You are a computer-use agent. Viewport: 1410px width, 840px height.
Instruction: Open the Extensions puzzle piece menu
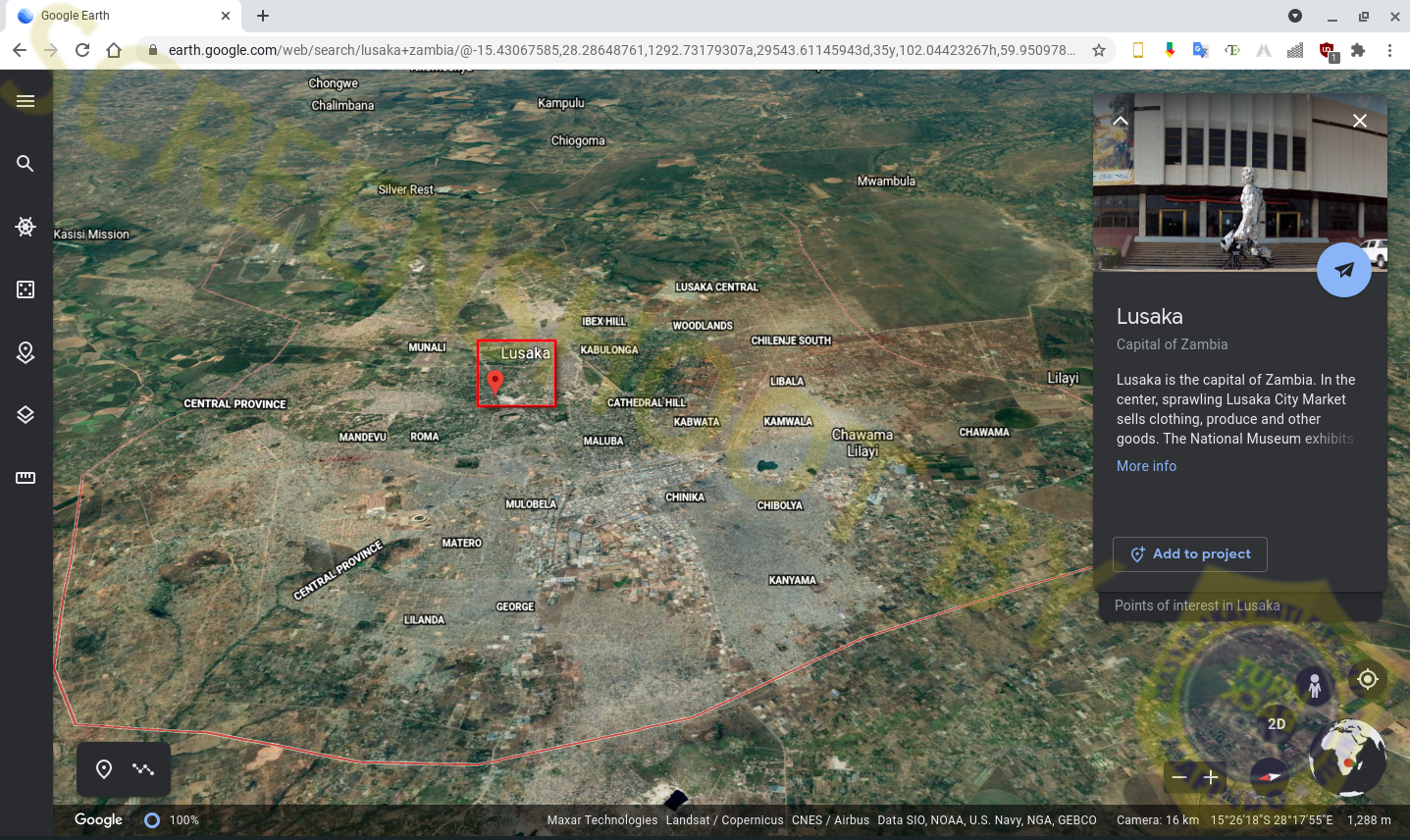tap(1358, 50)
